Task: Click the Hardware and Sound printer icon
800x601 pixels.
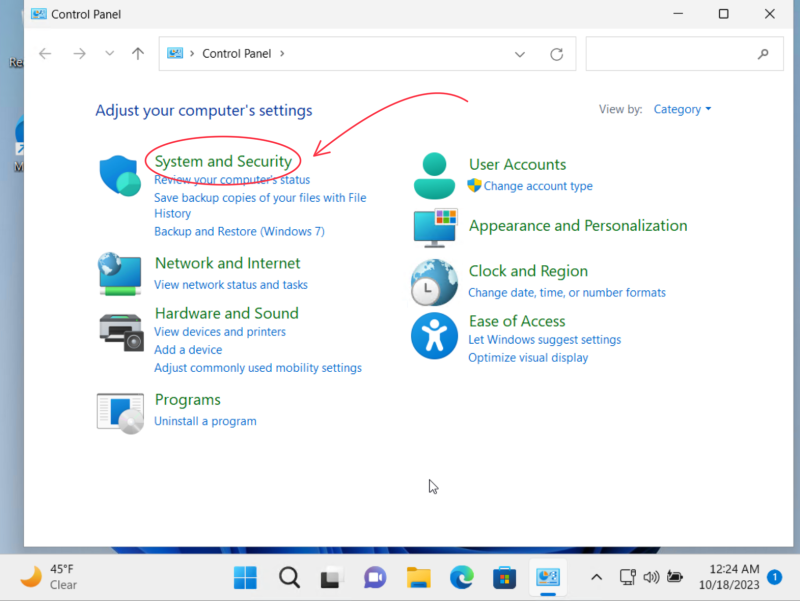Action: point(120,330)
